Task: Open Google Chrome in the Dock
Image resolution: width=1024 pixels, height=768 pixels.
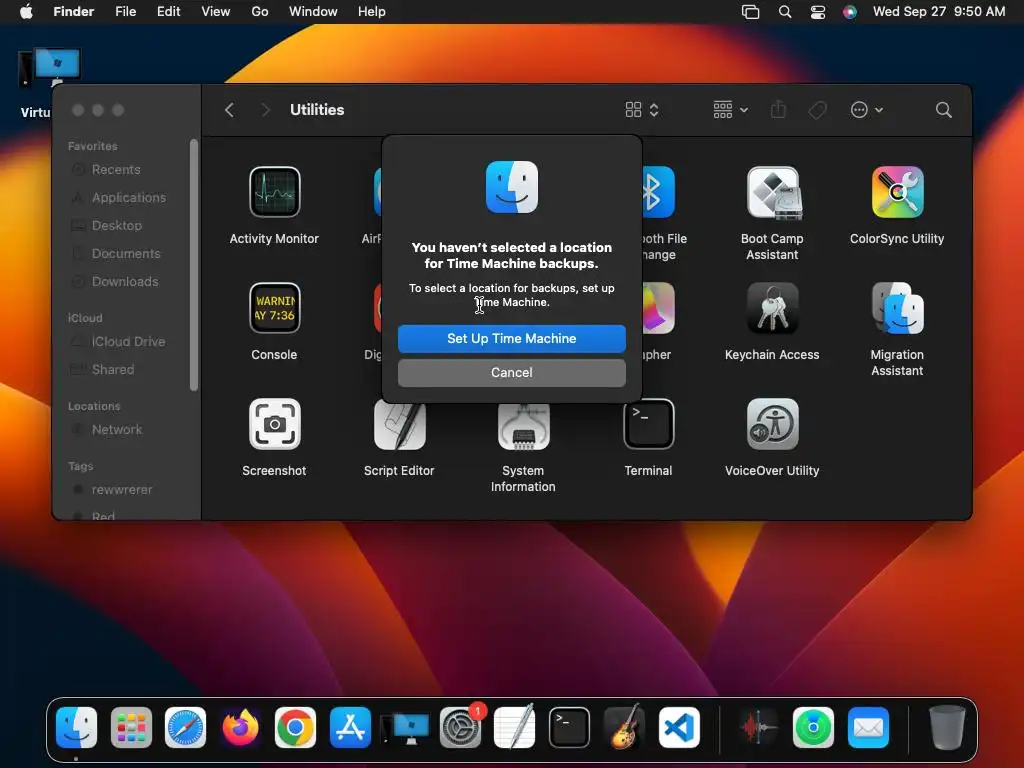Action: (x=295, y=728)
